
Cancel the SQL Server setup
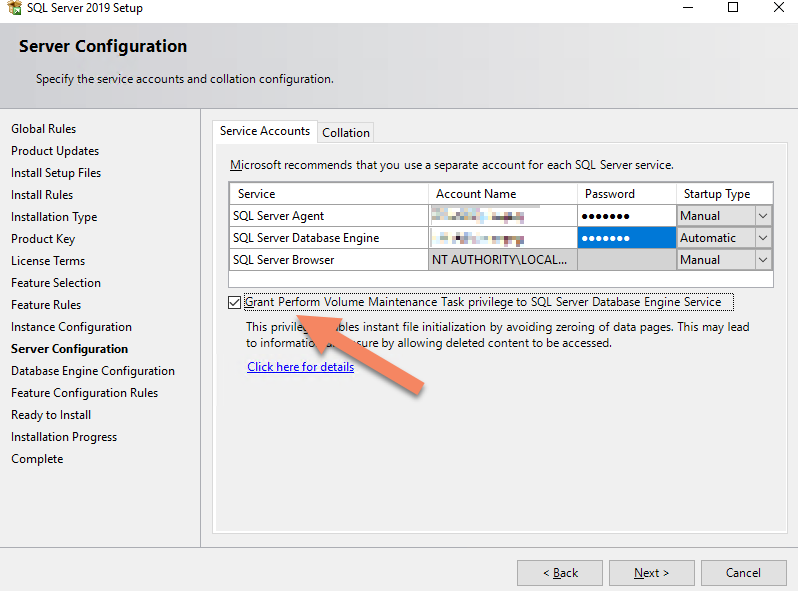pyautogui.click(x=743, y=573)
